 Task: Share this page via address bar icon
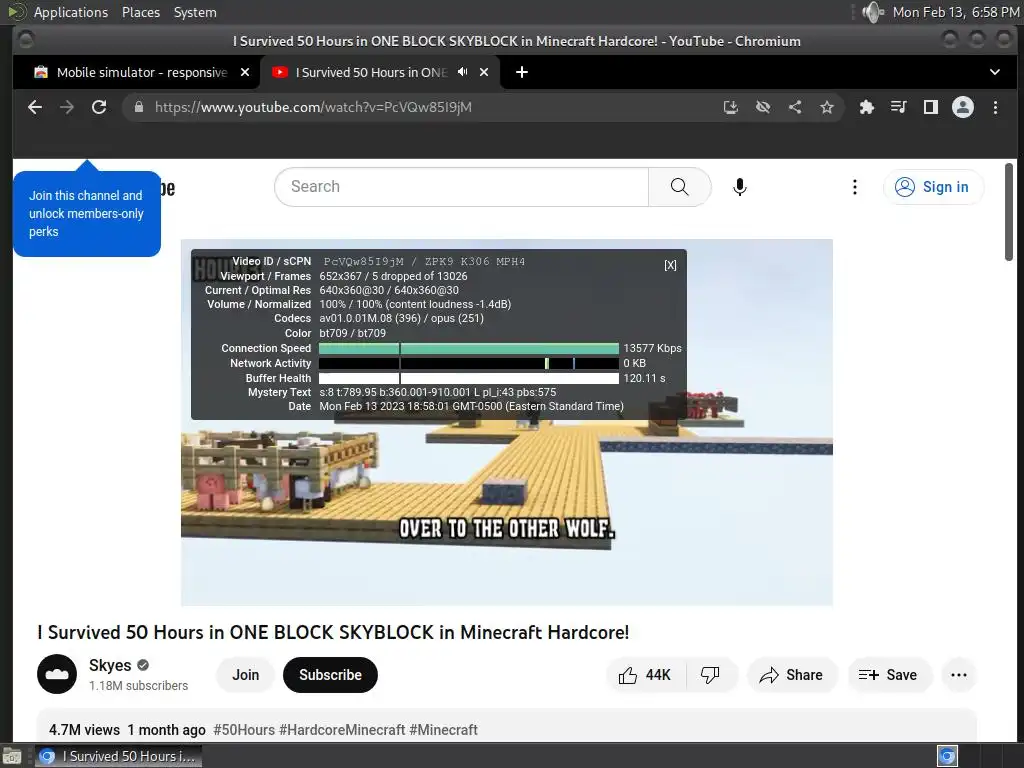[795, 107]
